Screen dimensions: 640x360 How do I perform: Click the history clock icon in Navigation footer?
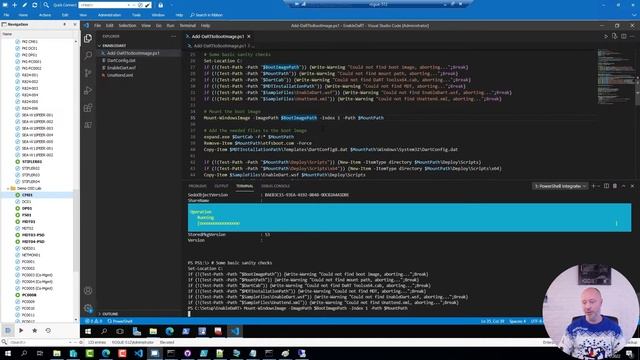click(x=48, y=330)
